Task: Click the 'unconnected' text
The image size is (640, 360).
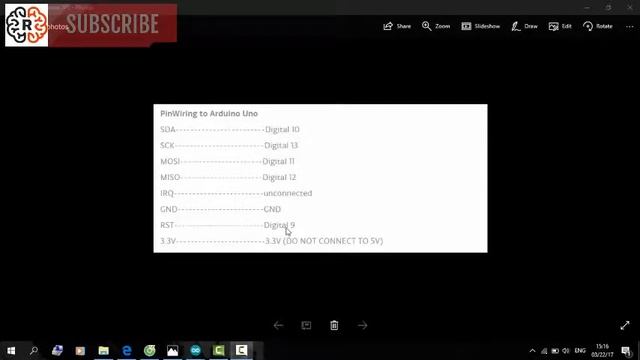Action: [288, 193]
